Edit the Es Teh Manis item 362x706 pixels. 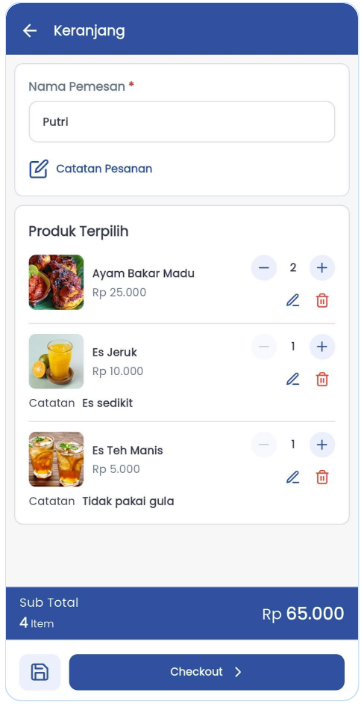click(x=293, y=477)
